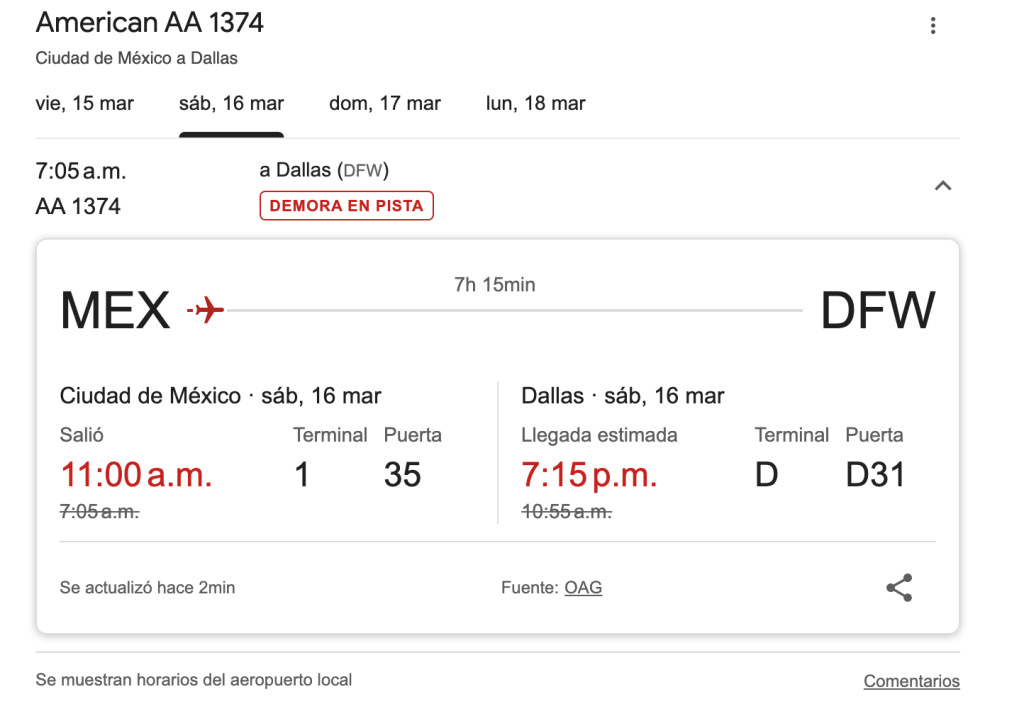1024x716 pixels.
Task: Open the OAG source link
Action: [x=582, y=587]
